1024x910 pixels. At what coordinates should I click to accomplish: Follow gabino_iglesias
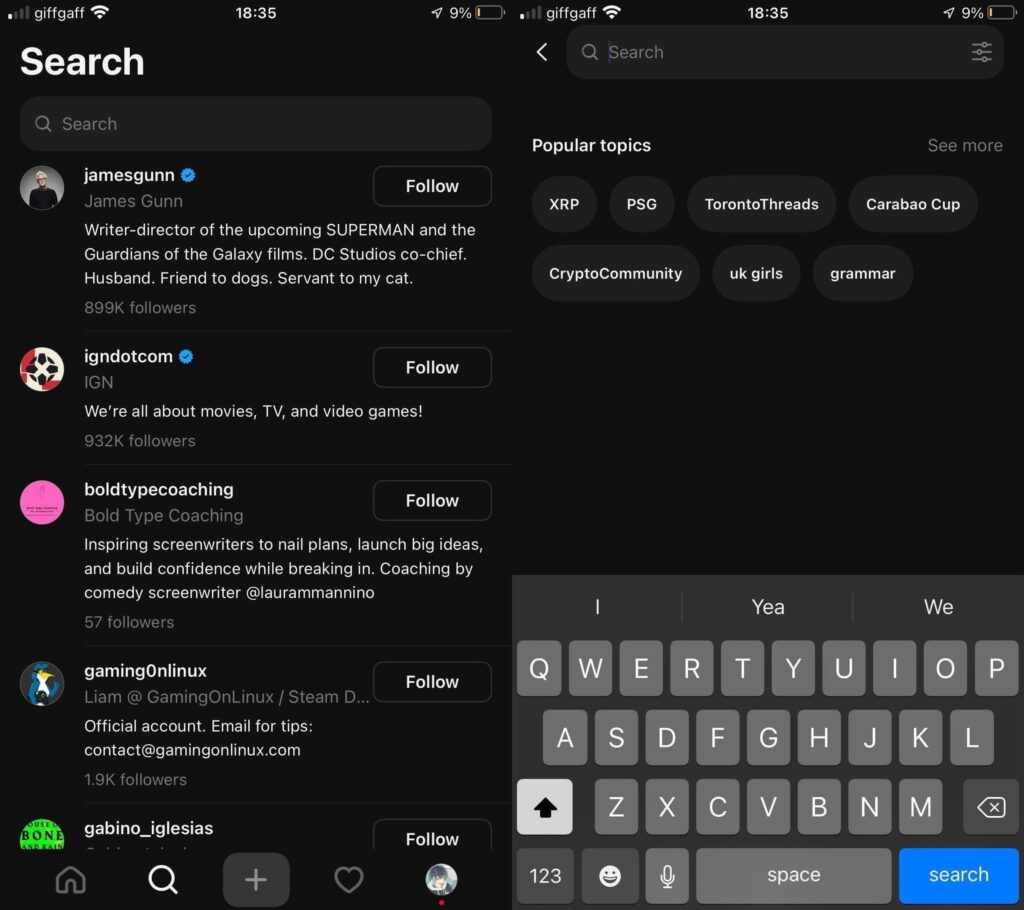432,835
